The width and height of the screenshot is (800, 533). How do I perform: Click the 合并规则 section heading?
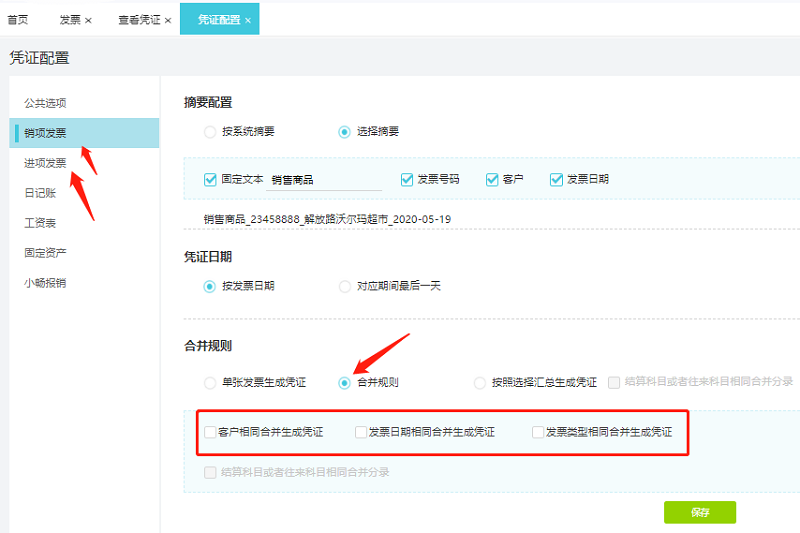click(208, 346)
